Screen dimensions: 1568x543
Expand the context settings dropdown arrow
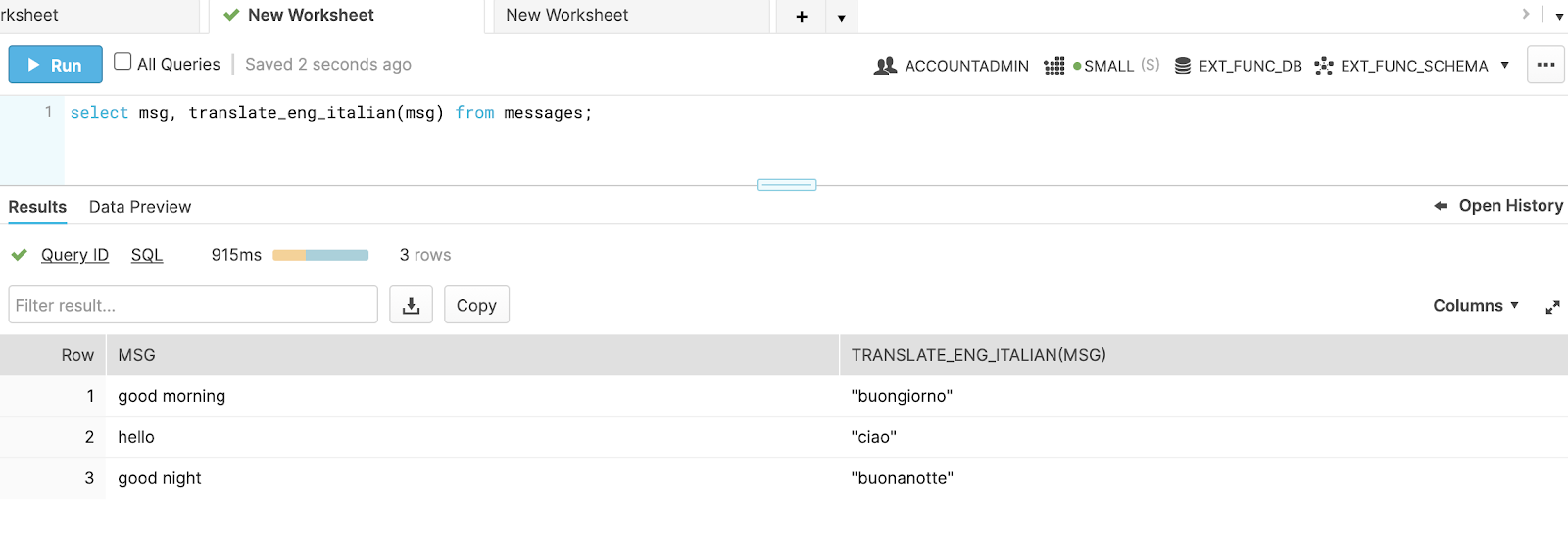[x=1504, y=65]
